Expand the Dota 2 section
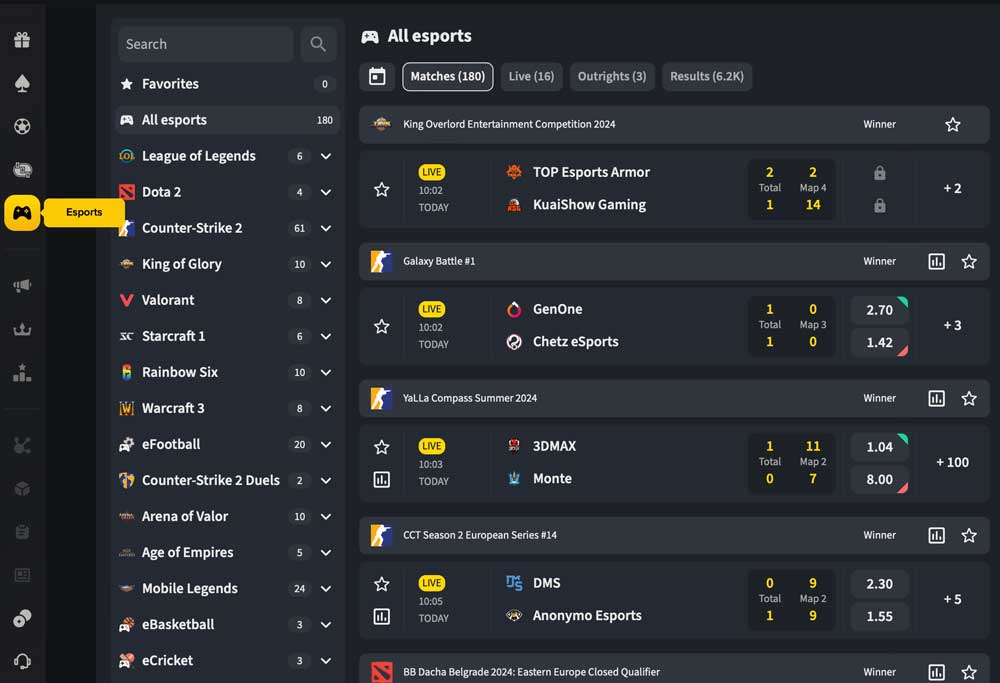This screenshot has width=1000, height=683. point(326,192)
